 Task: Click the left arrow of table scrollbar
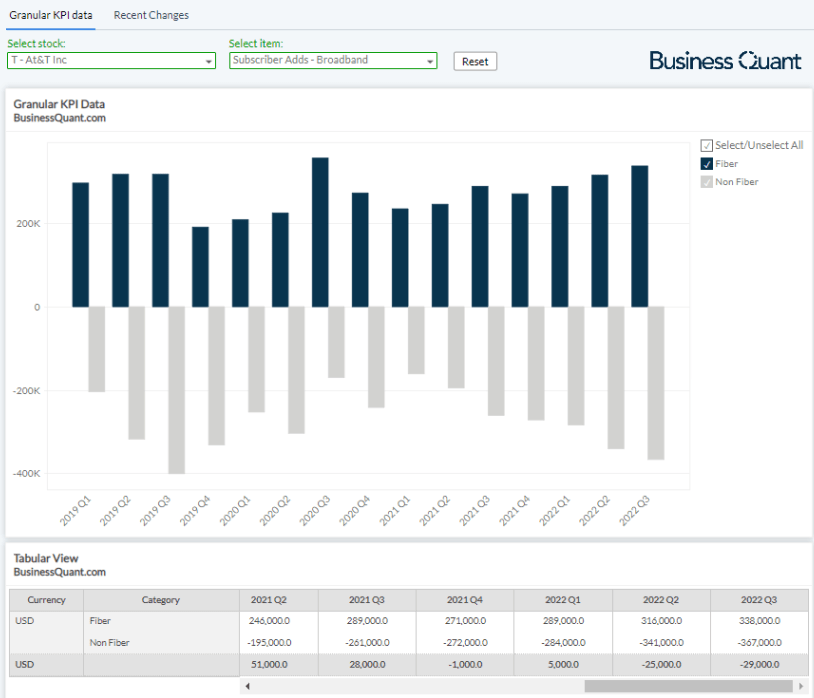click(x=248, y=686)
